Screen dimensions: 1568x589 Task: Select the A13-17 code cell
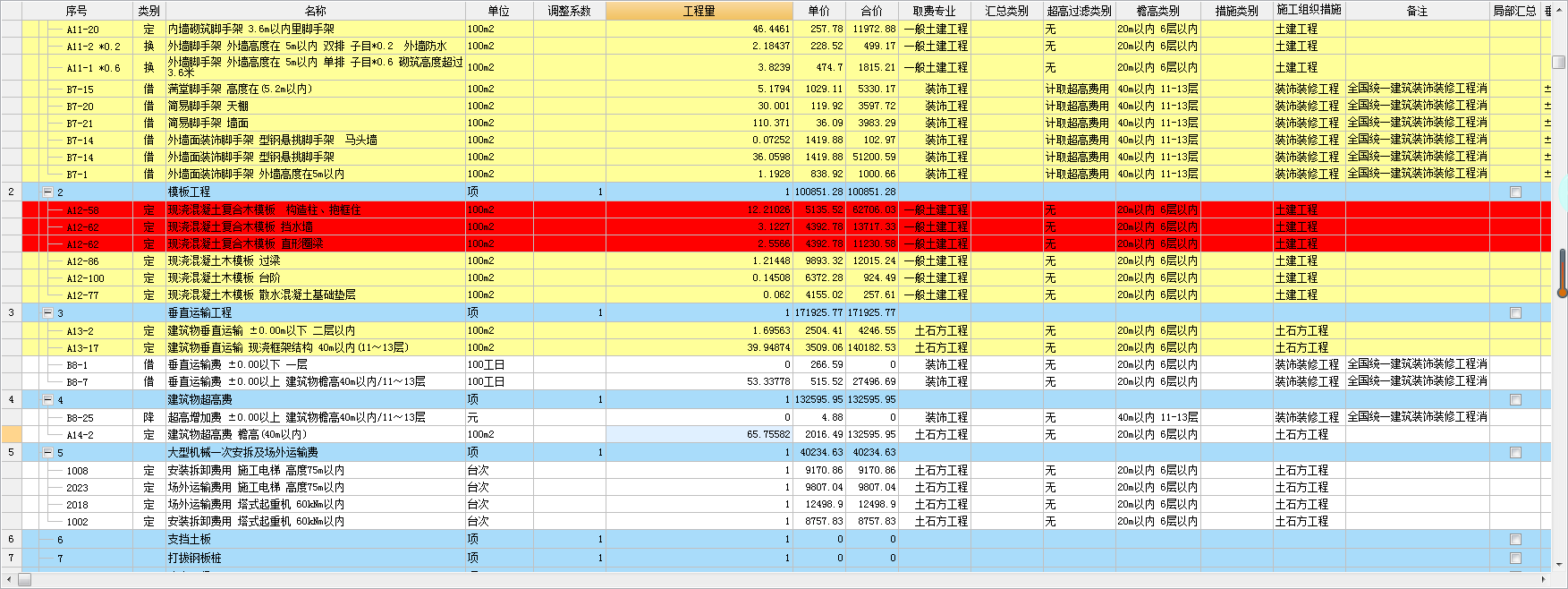pos(78,347)
